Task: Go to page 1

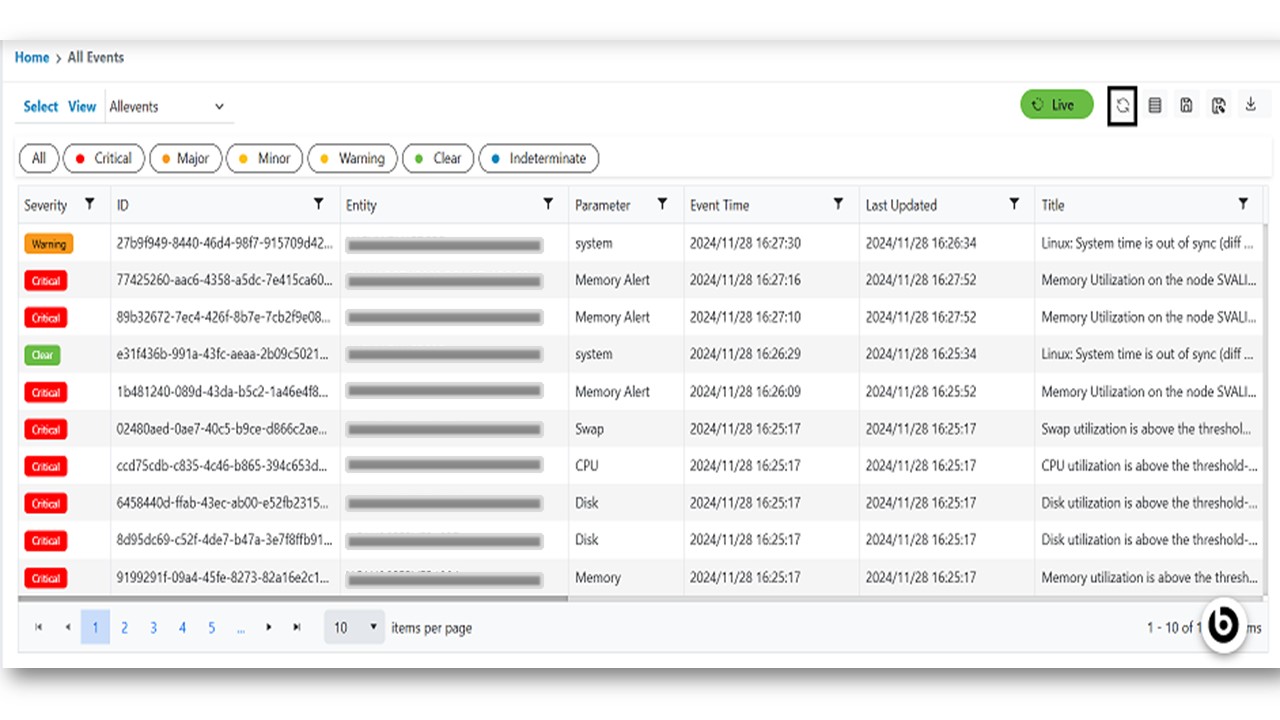Action: pos(95,628)
